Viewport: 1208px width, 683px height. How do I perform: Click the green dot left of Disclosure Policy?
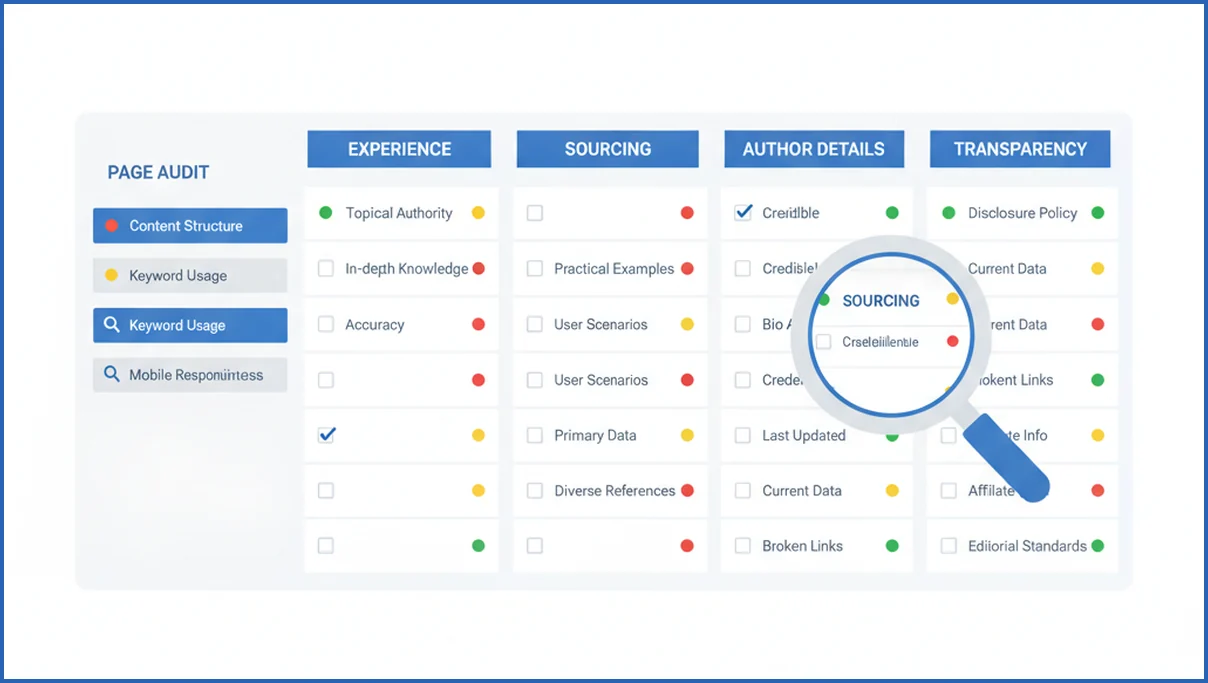pyautogui.click(x=948, y=213)
